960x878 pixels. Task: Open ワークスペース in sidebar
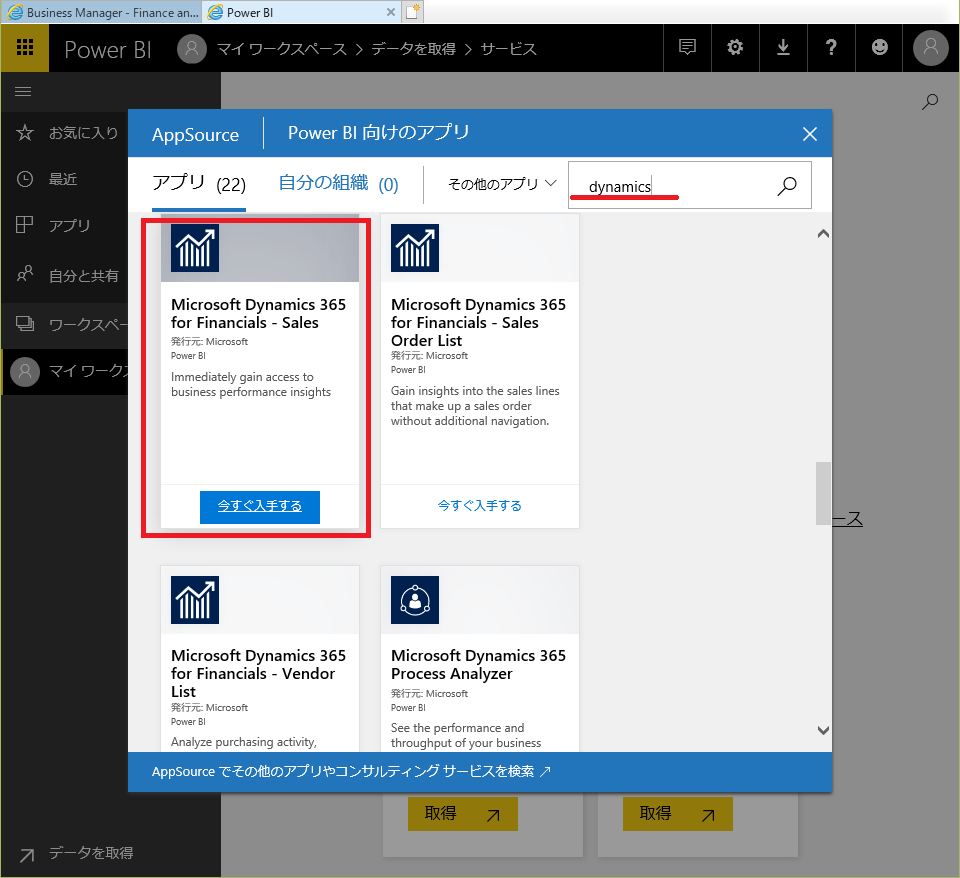pos(65,324)
